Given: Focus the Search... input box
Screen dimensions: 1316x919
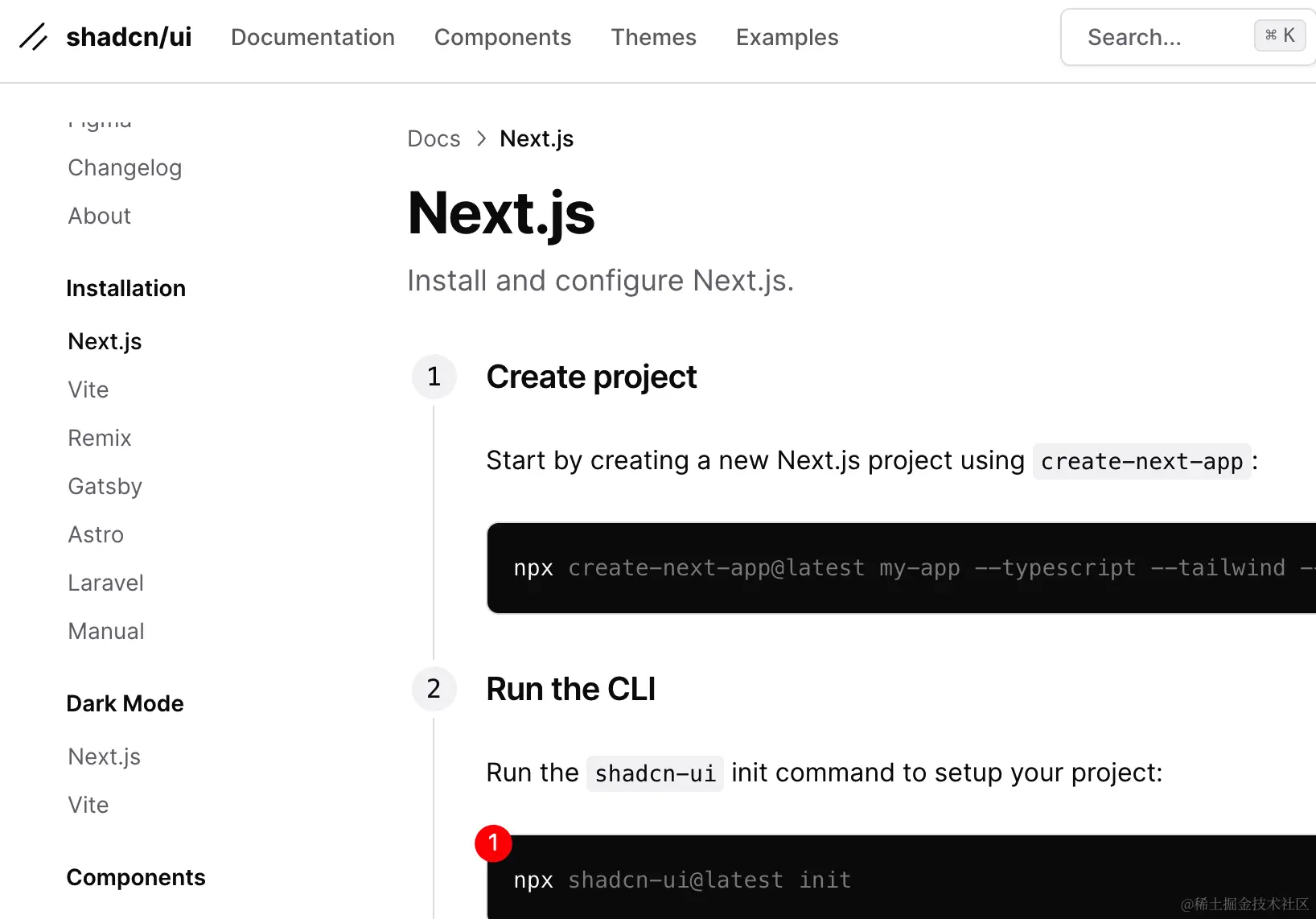Looking at the screenshot, I should point(1188,37).
